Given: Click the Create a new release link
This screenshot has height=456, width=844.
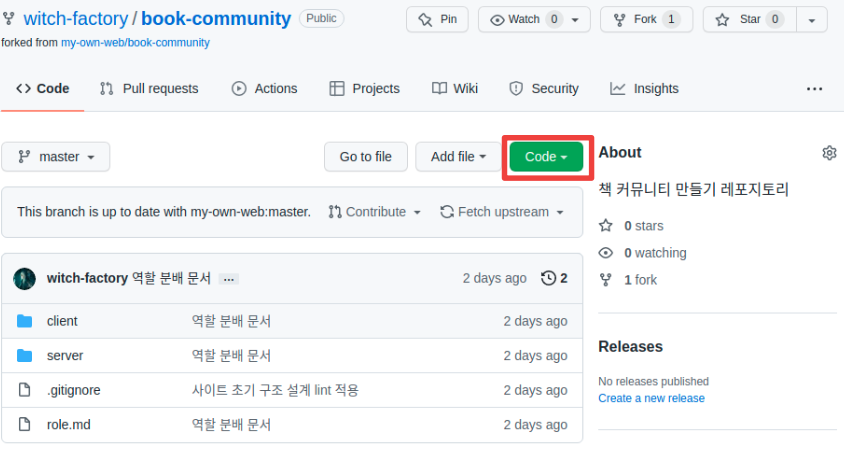Looking at the screenshot, I should coord(651,398).
